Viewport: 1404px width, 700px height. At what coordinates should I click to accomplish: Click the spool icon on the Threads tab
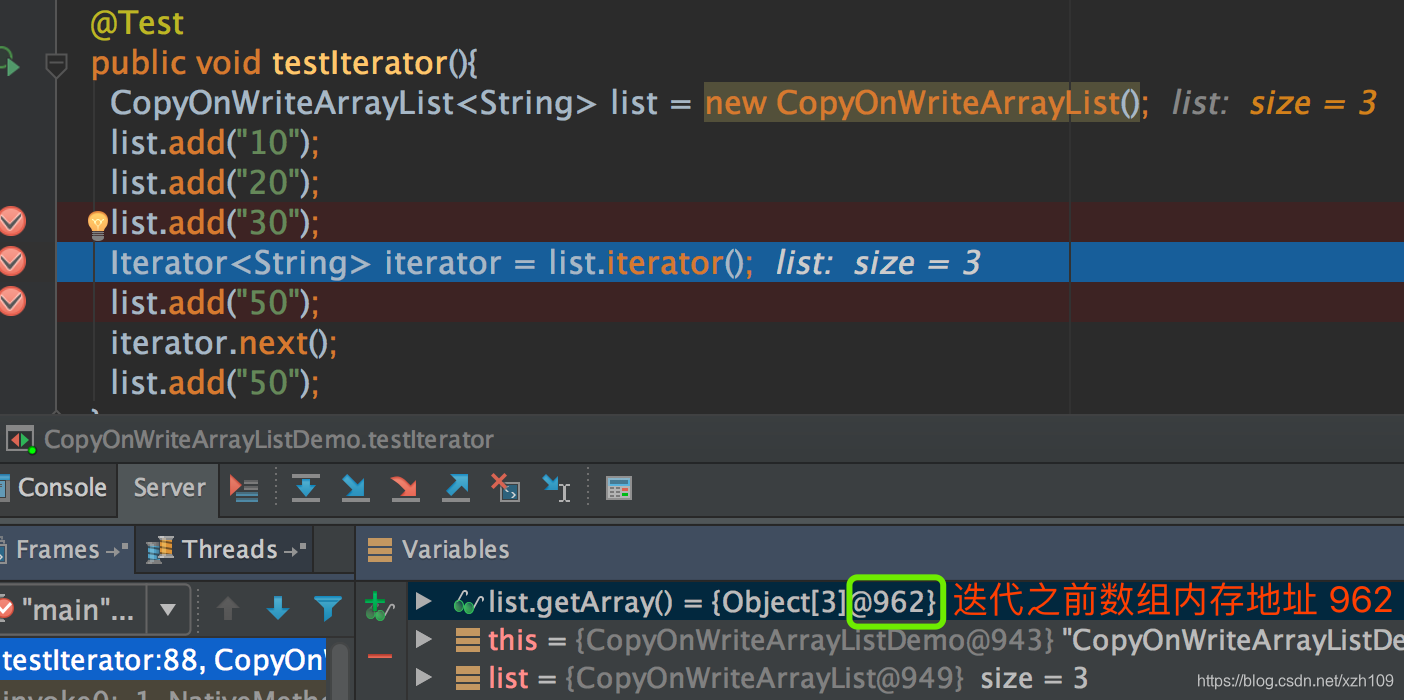160,549
